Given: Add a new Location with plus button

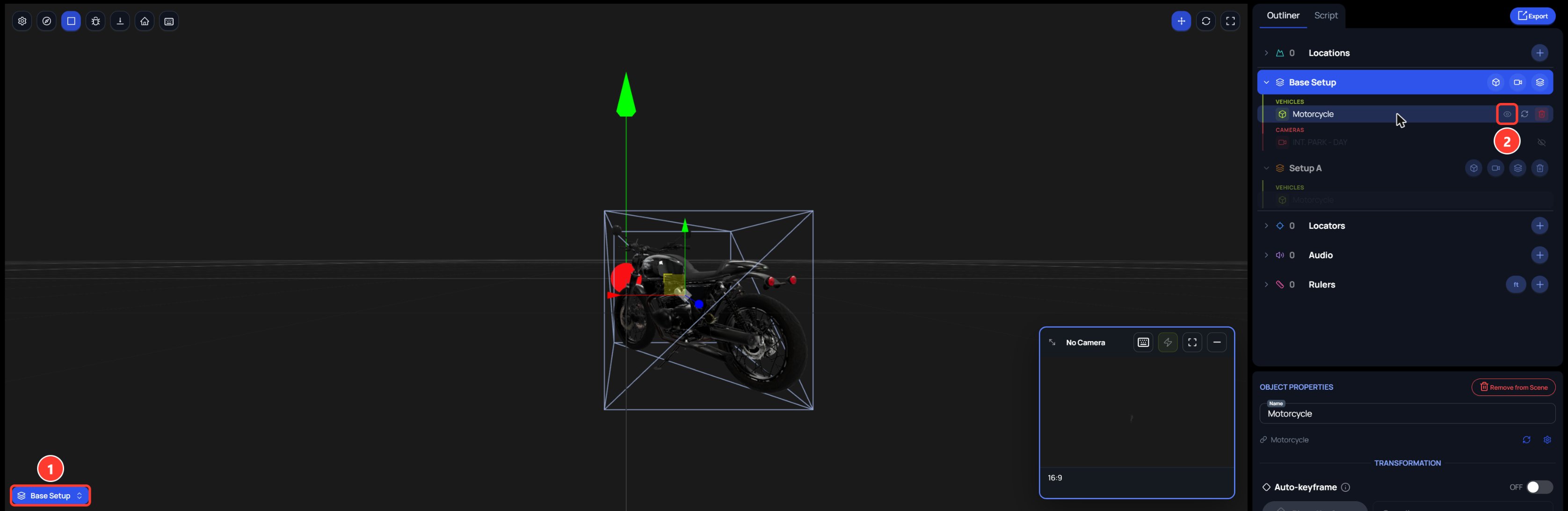Looking at the screenshot, I should [1539, 53].
